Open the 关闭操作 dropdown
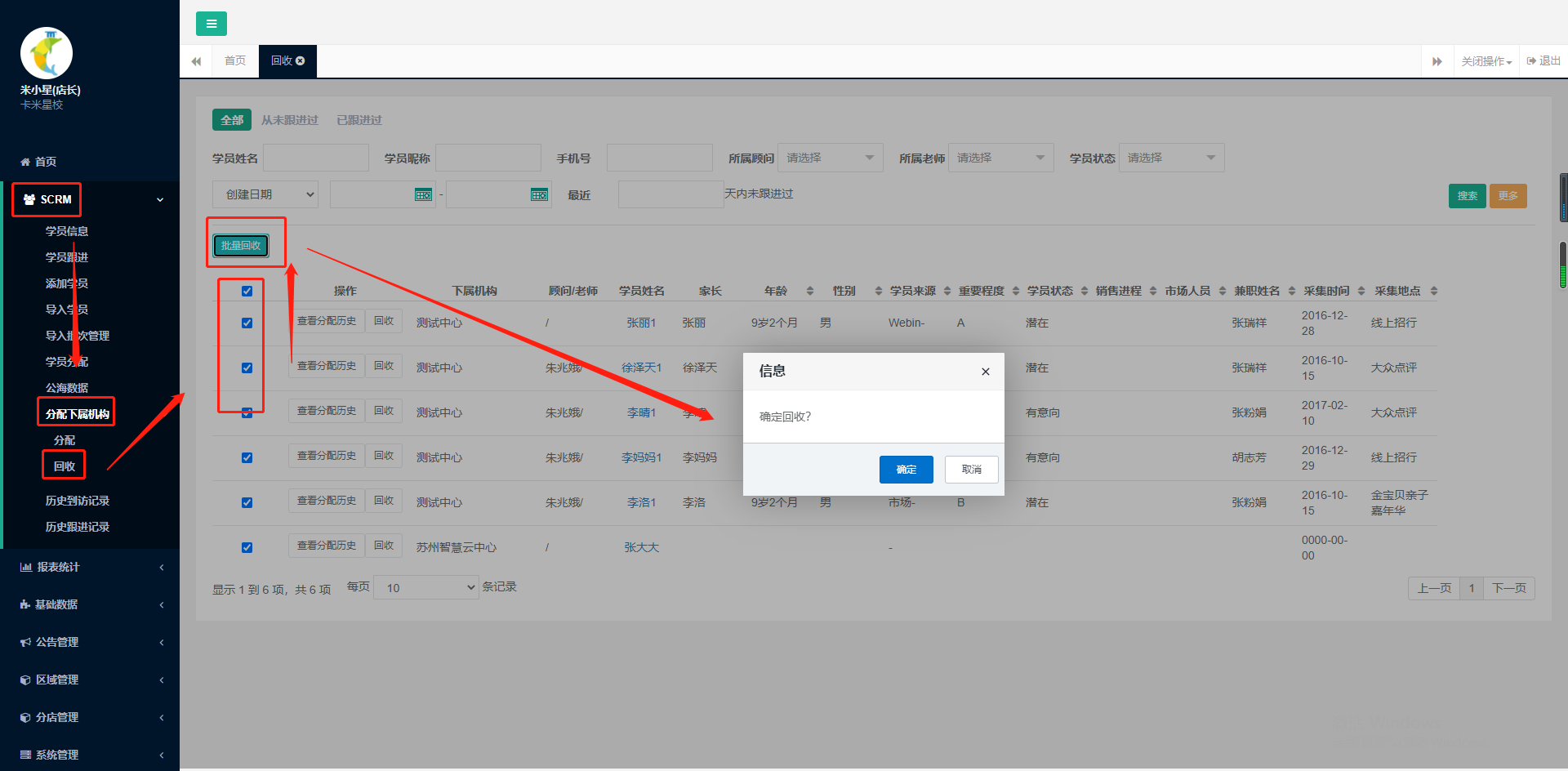Viewport: 1568px width, 771px height. [1486, 61]
